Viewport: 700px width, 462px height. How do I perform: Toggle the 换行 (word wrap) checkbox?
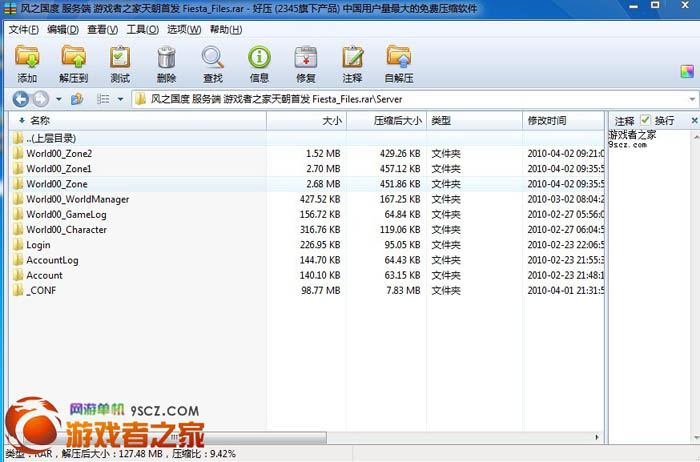[646, 120]
